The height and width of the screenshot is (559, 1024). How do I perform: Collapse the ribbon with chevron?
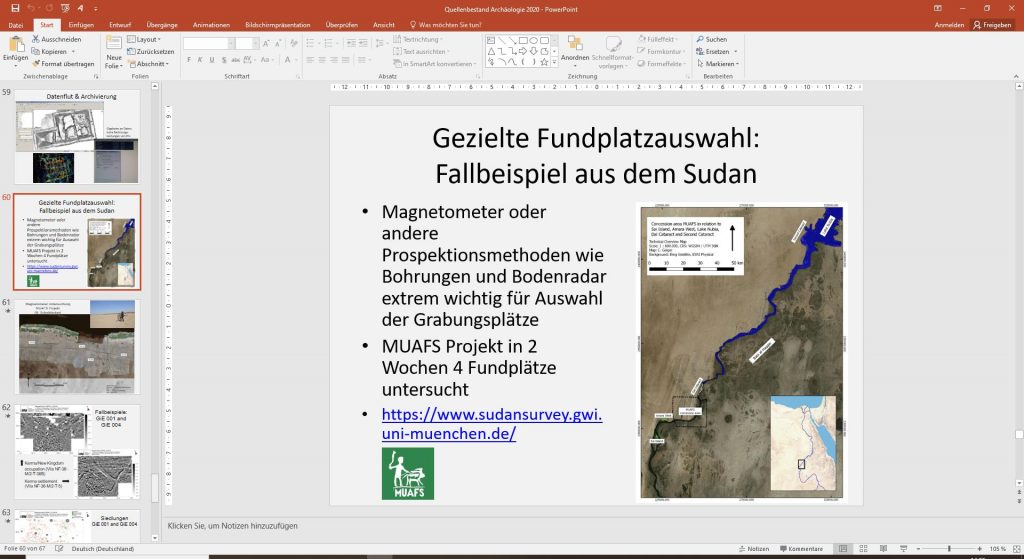click(x=1016, y=76)
